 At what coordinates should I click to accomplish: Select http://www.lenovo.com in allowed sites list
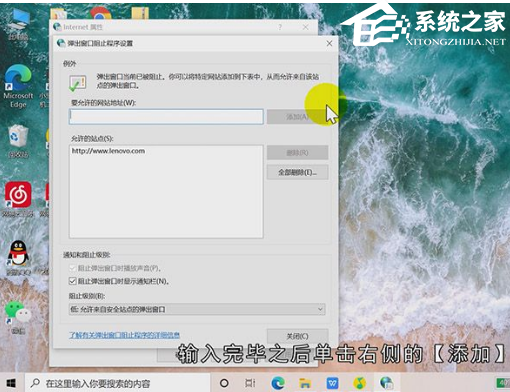109,151
